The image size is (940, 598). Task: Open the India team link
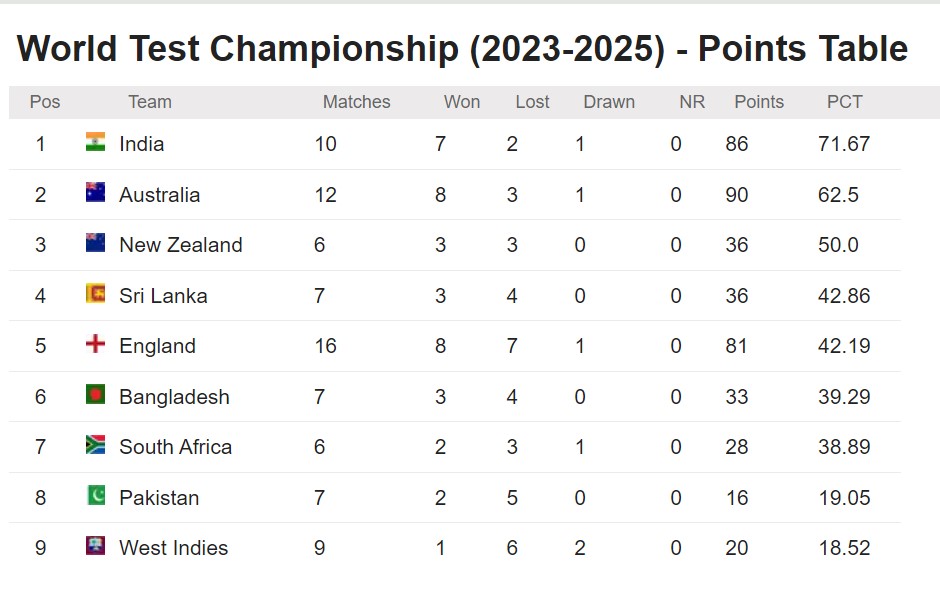coord(141,144)
